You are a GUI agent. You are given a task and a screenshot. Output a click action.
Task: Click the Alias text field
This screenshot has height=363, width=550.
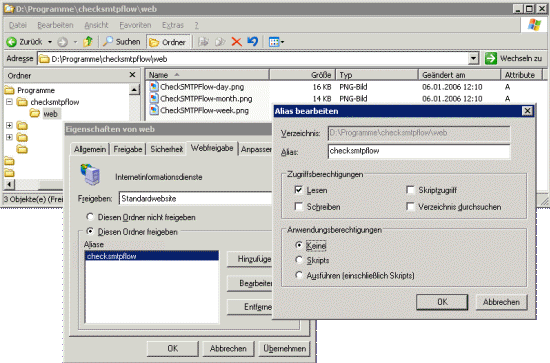coord(419,151)
